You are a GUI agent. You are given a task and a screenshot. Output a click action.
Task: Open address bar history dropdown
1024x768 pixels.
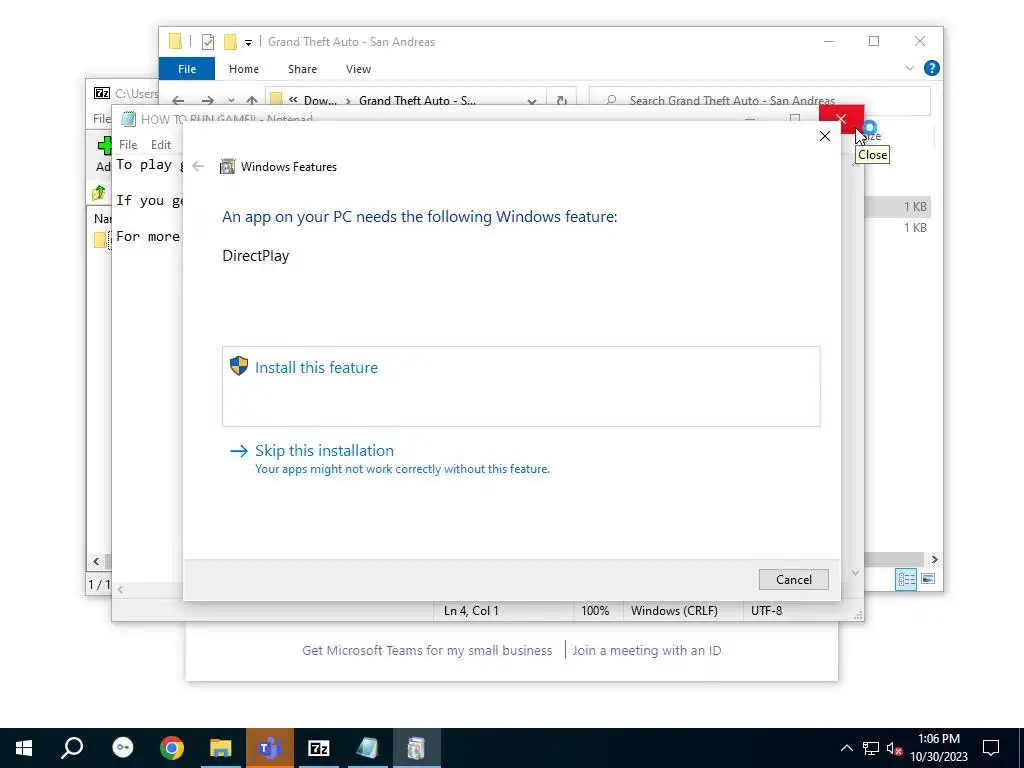coord(532,101)
